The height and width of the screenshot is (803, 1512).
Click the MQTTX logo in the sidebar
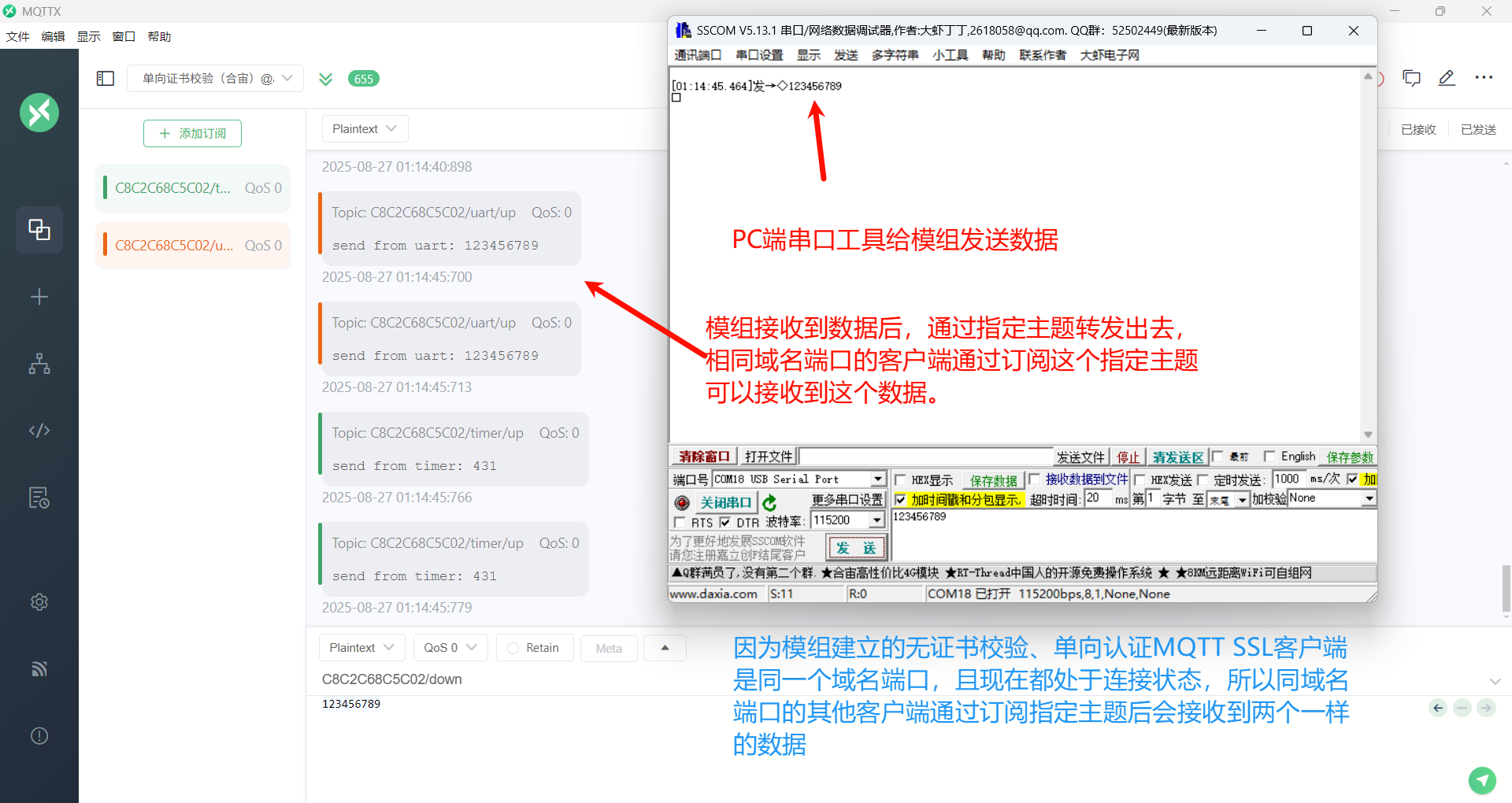[39, 113]
